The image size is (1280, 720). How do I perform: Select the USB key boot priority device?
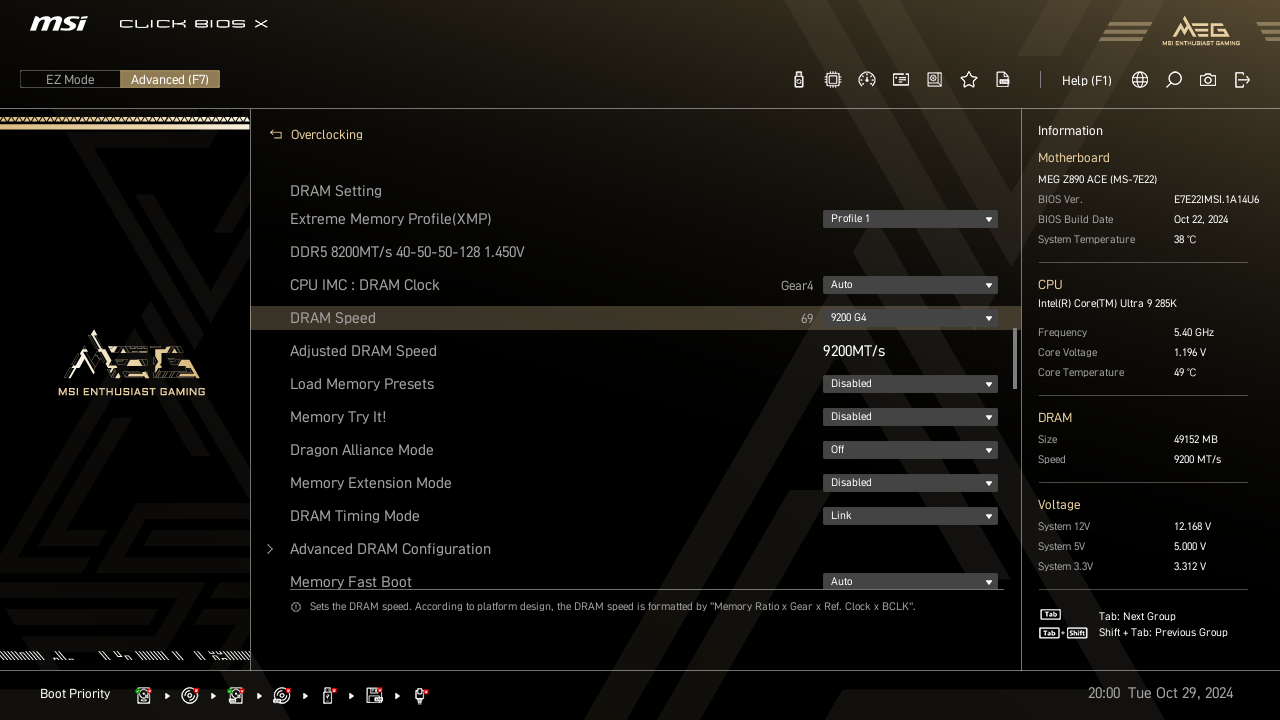coord(328,695)
